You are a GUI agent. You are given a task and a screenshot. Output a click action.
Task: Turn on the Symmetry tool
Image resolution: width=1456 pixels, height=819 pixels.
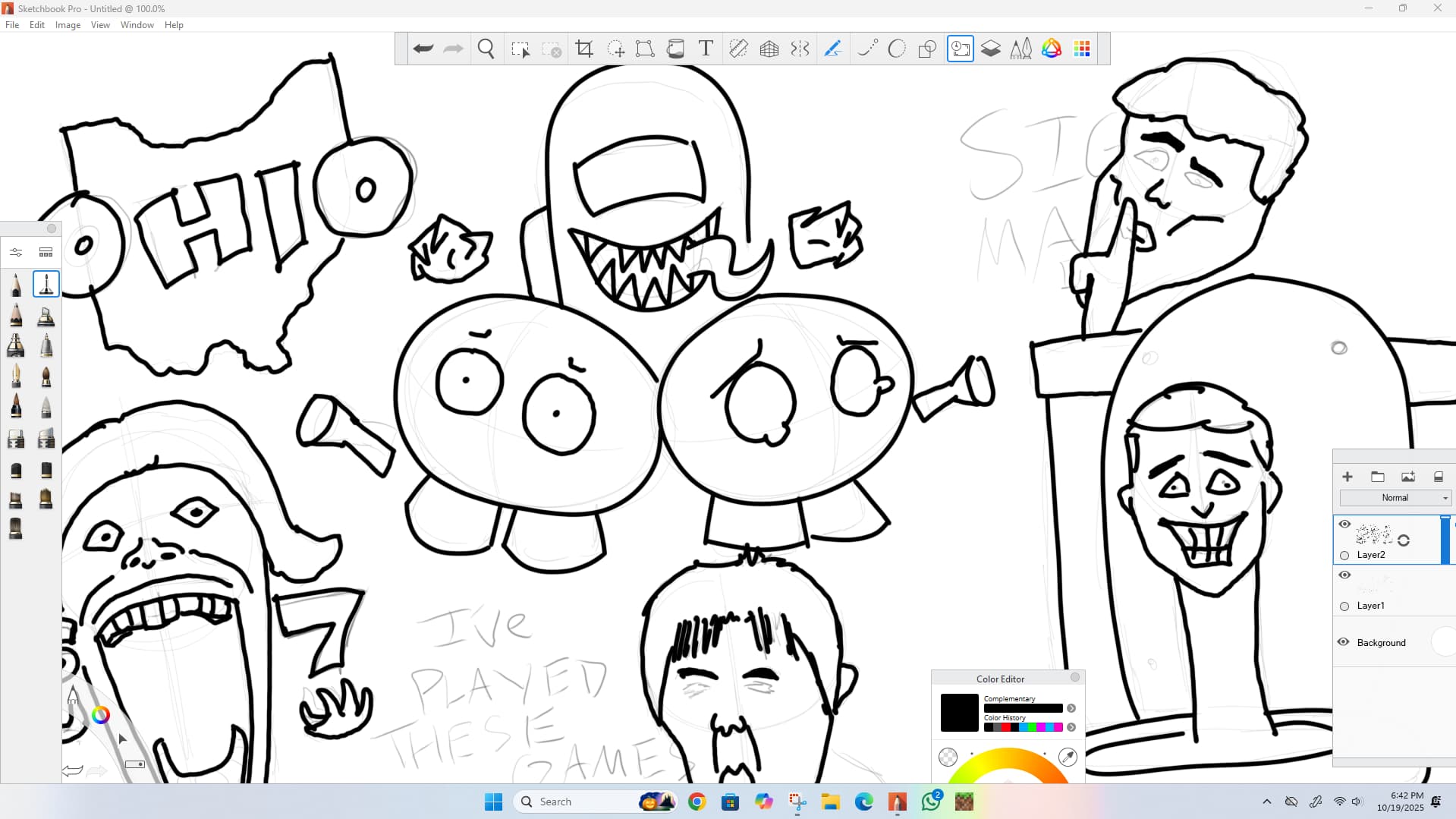(800, 49)
